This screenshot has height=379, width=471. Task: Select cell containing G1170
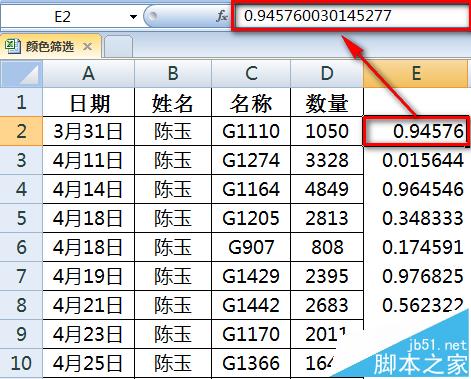pos(251,334)
